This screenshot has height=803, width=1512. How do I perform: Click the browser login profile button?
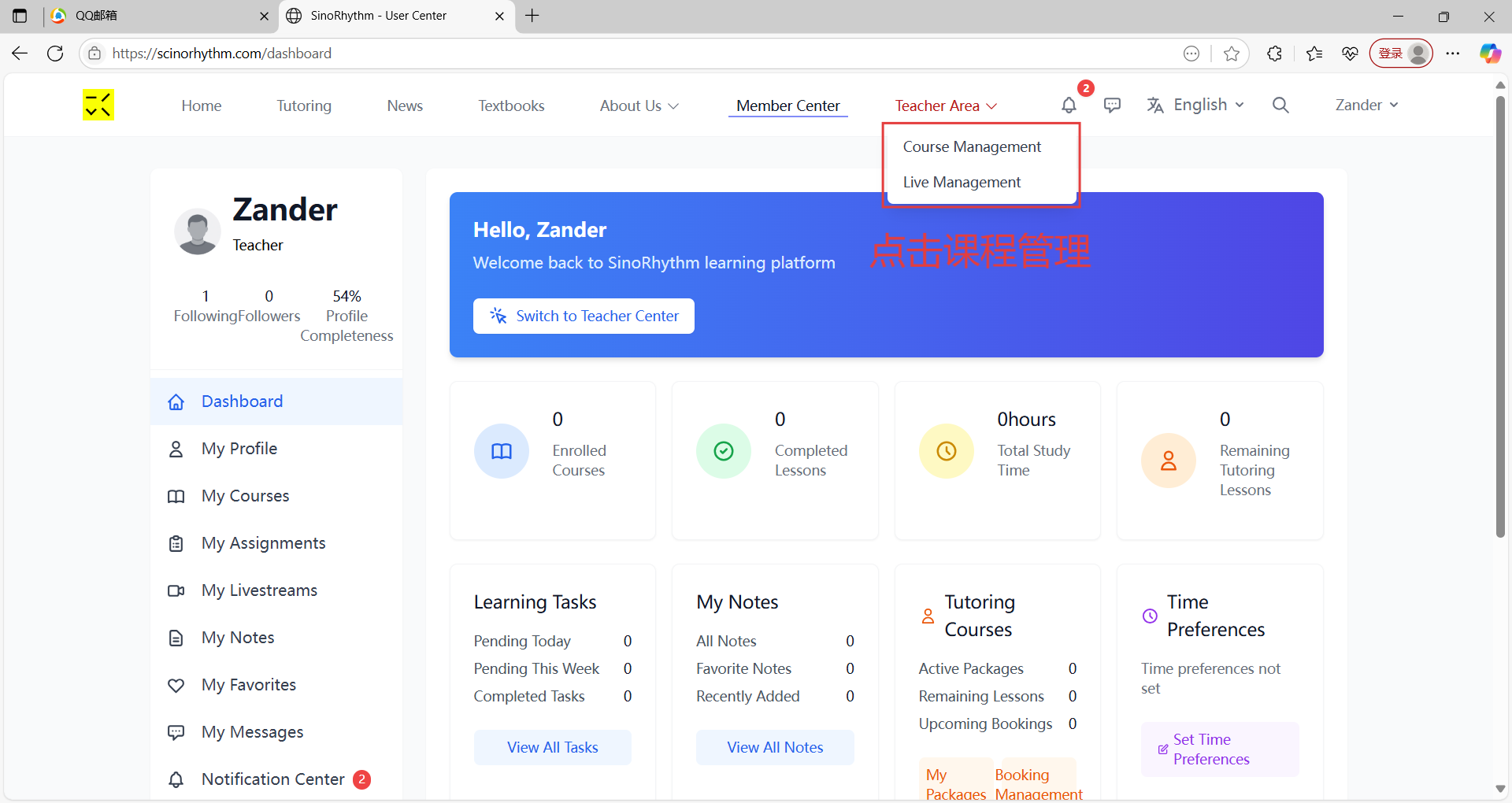1402,54
